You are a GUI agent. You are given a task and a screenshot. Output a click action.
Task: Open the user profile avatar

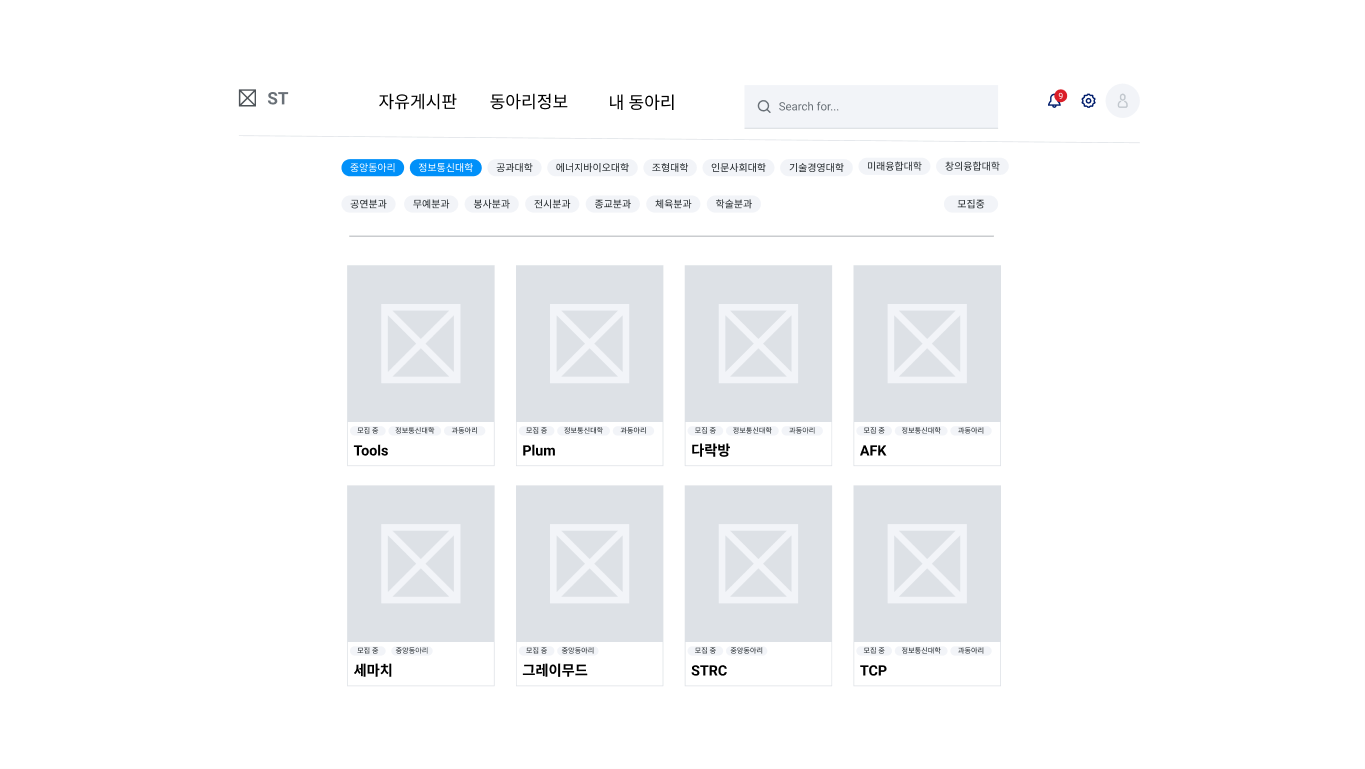coord(1122,101)
